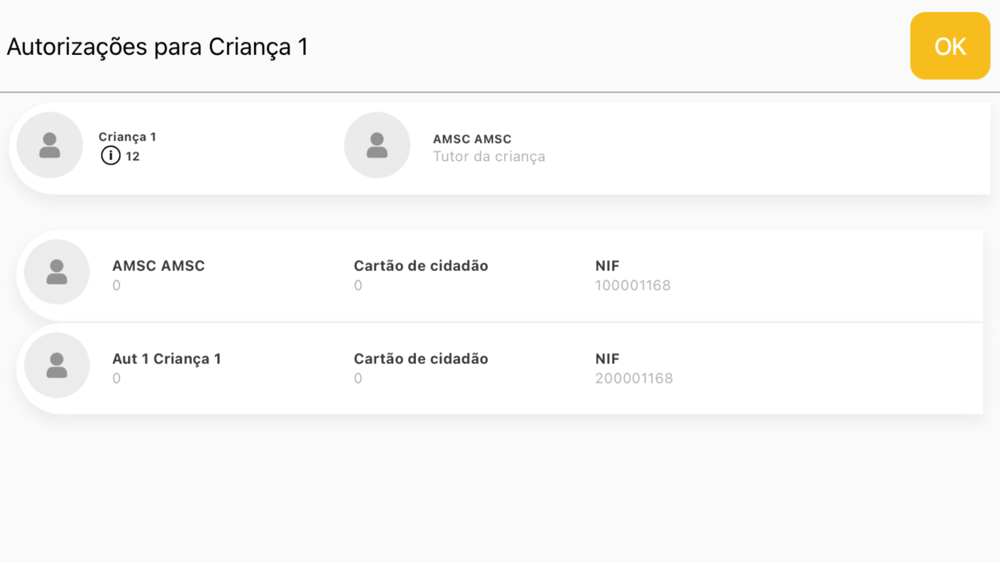1000x563 pixels.
Task: Click AMSC AMSC tutor name in top card
Action: 472,139
